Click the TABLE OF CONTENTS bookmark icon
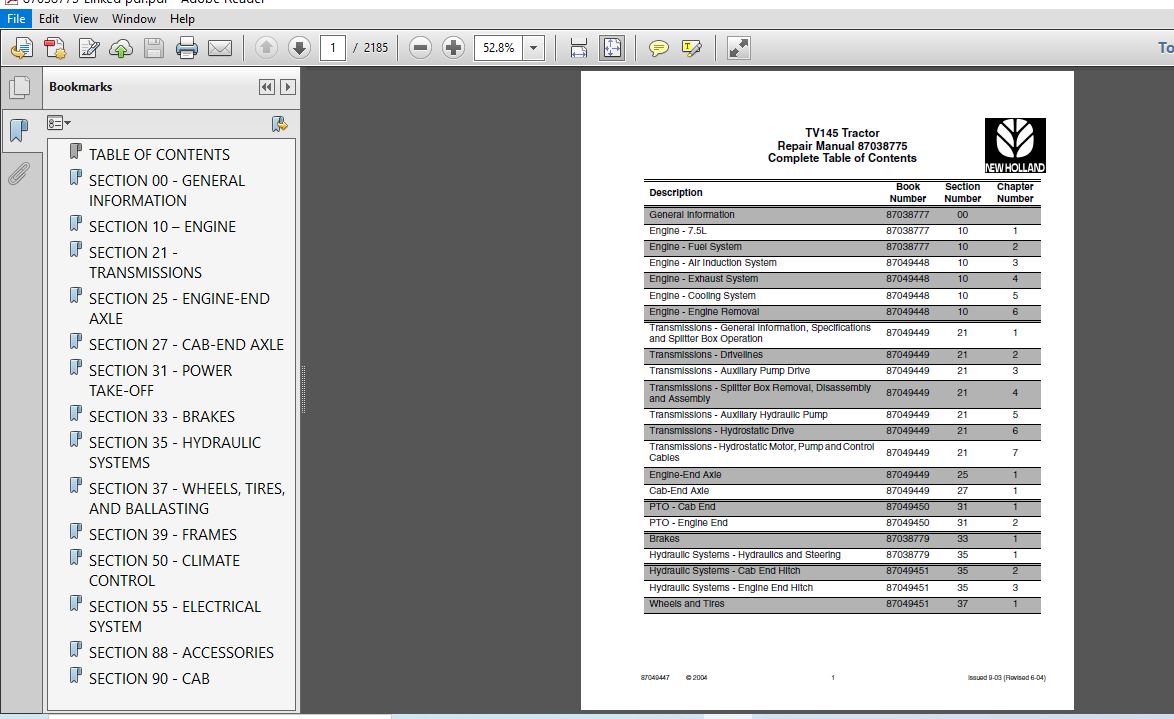This screenshot has width=1174, height=719. [76, 151]
